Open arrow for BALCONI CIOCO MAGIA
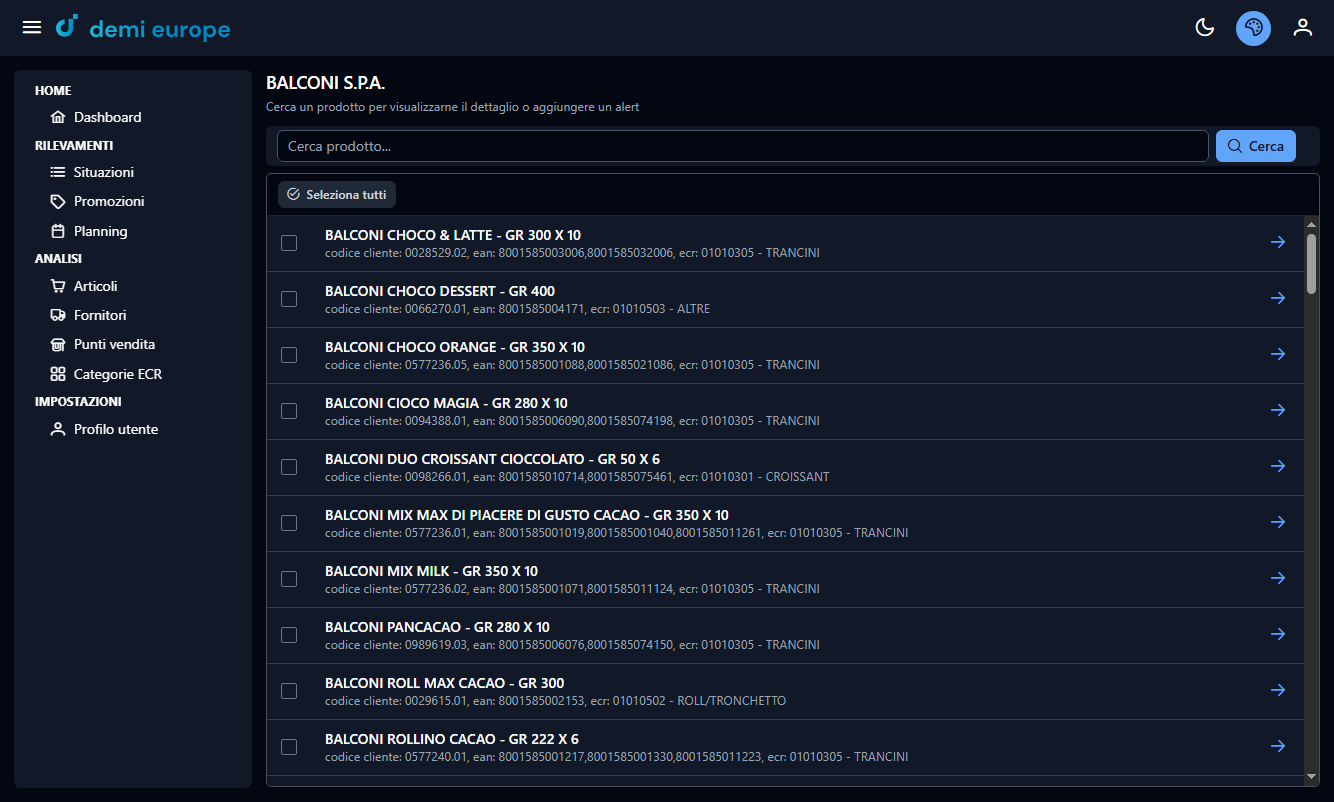Viewport: 1334px width, 802px height. [1277, 410]
